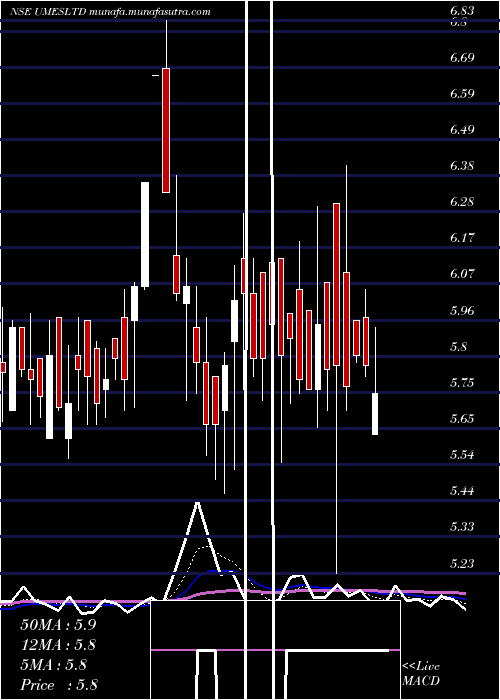Click the 5.8 price axis label
The image size is (500, 700).
coord(458,346)
